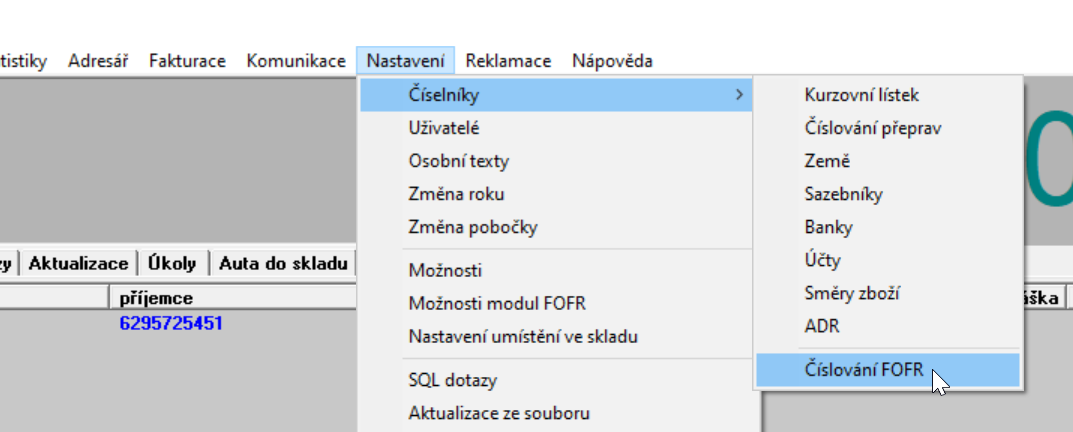
Task: Switch to the Úkoly tab
Action: click(172, 264)
